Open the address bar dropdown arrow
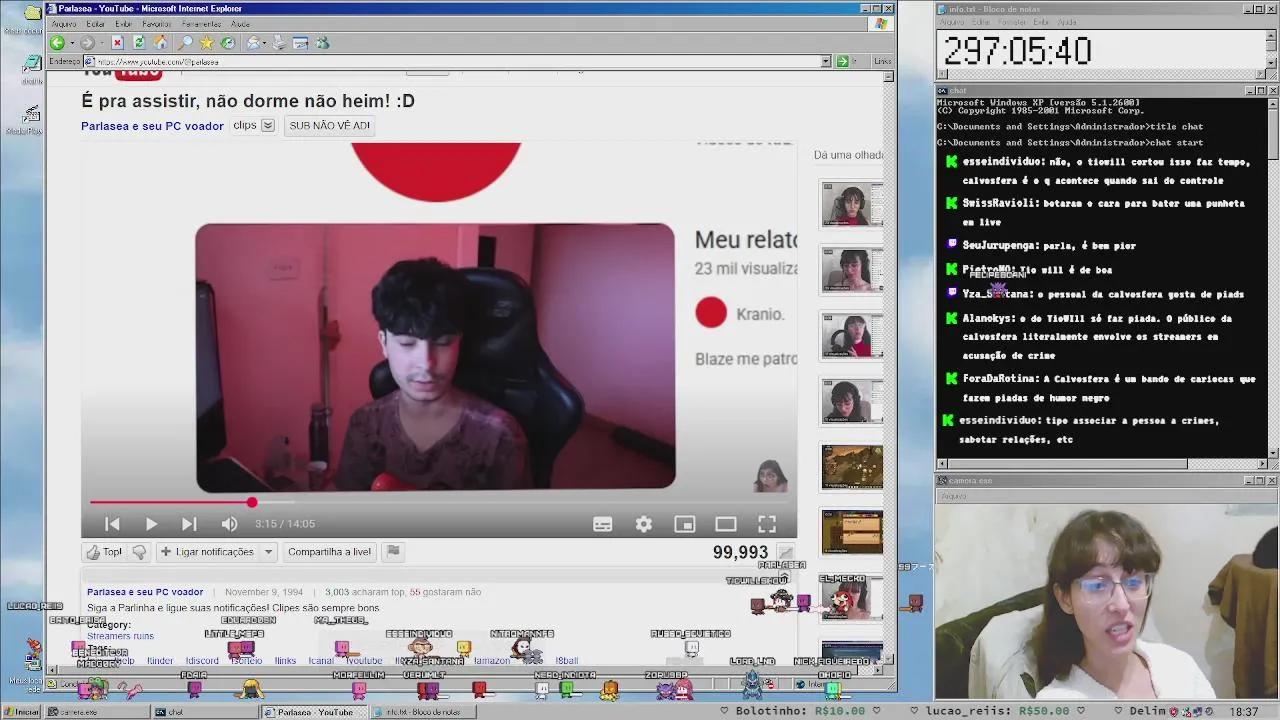Screen dimensions: 1280x720 click(x=826, y=62)
